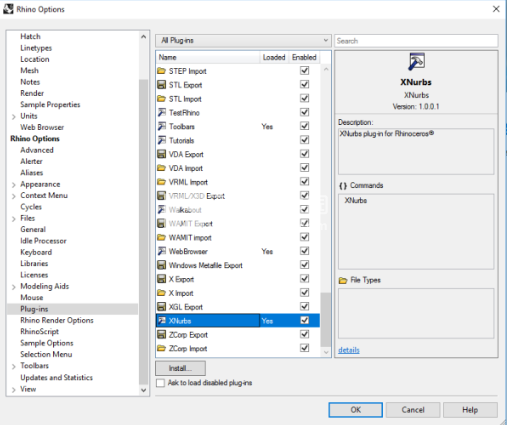Click the Toolbars plug-in icon
This screenshot has width=507, height=425.
pyautogui.click(x=161, y=126)
